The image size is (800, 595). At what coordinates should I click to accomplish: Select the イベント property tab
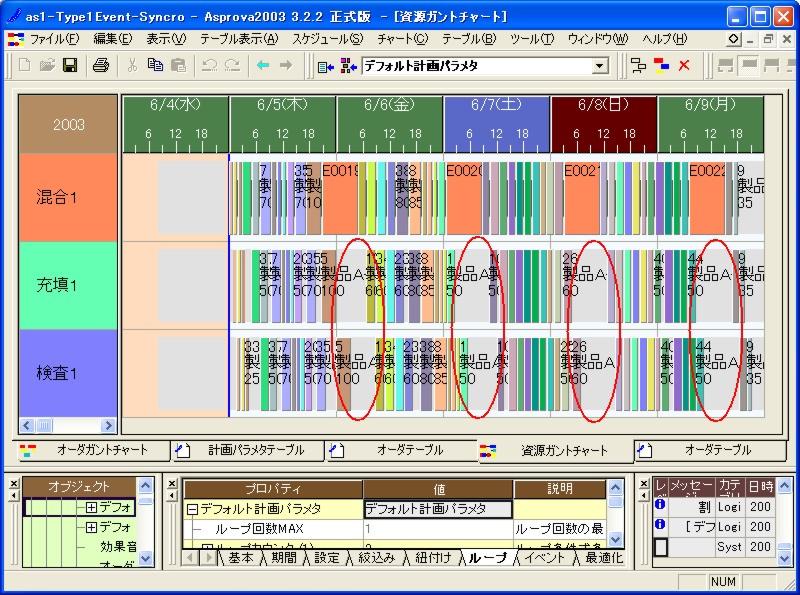click(544, 558)
